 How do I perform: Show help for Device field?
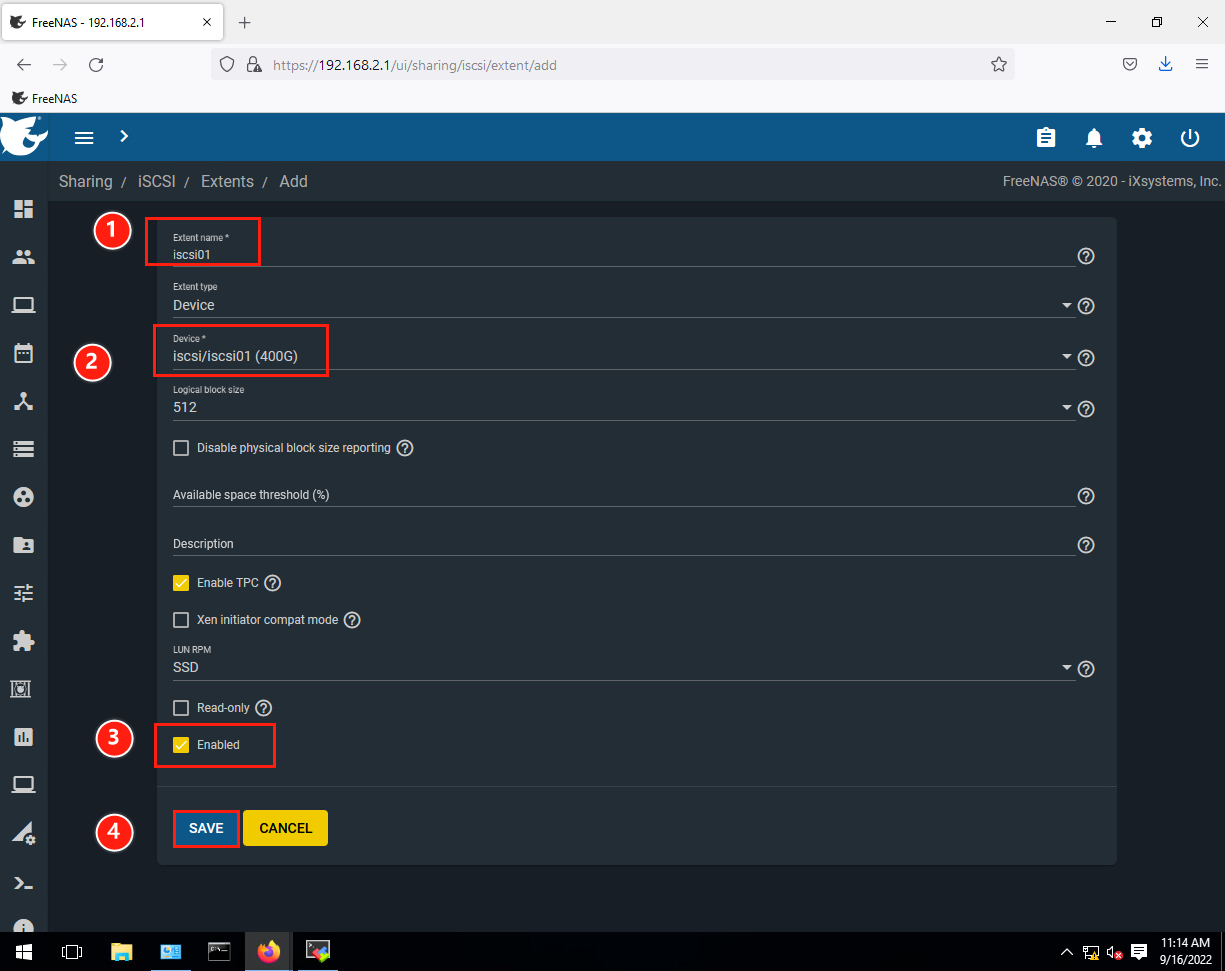coord(1086,358)
